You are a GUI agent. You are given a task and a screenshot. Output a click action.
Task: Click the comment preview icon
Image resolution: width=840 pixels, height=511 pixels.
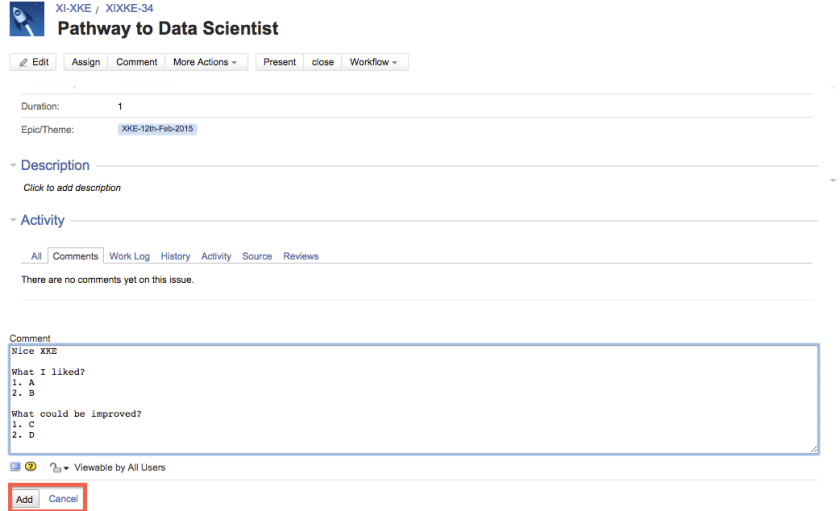click(x=15, y=467)
